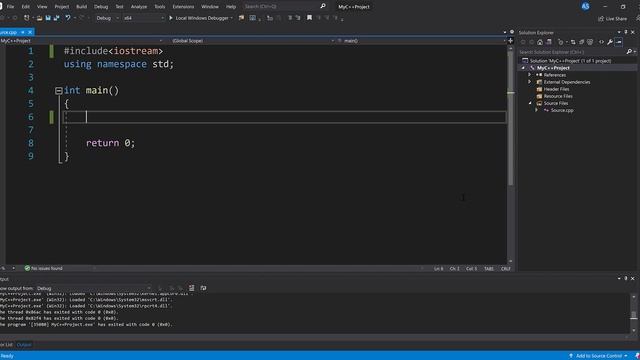
Task: Click the Collapse All icon
Action: pos(581,42)
